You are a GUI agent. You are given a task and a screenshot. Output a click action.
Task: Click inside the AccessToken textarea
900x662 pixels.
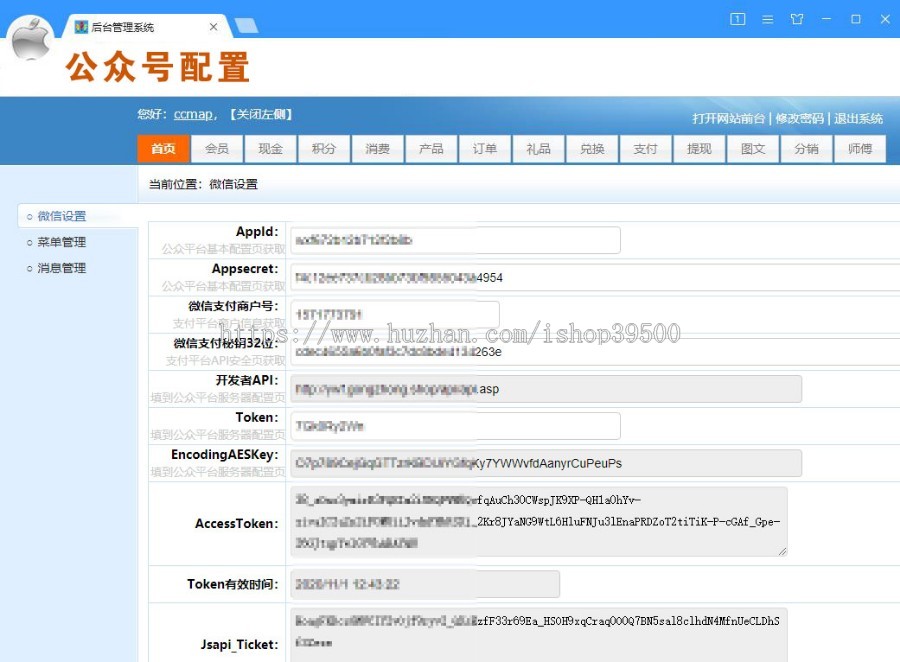click(x=539, y=521)
